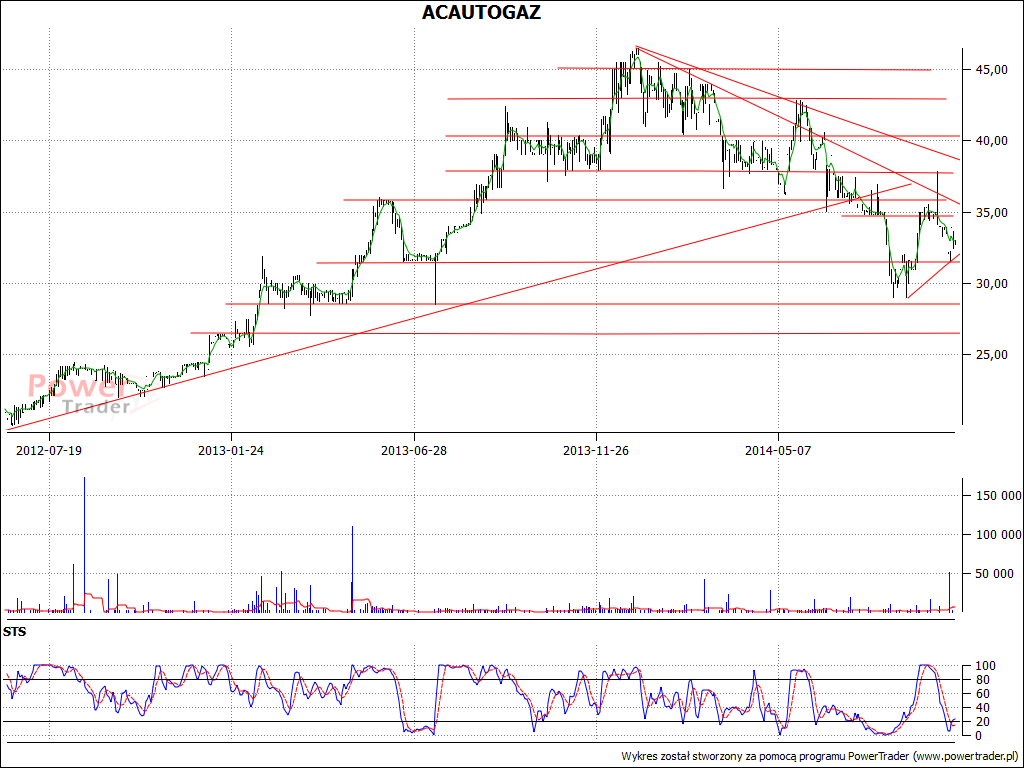This screenshot has height=768, width=1024.
Task: Select the 35,00 price axis label
Action: [991, 213]
